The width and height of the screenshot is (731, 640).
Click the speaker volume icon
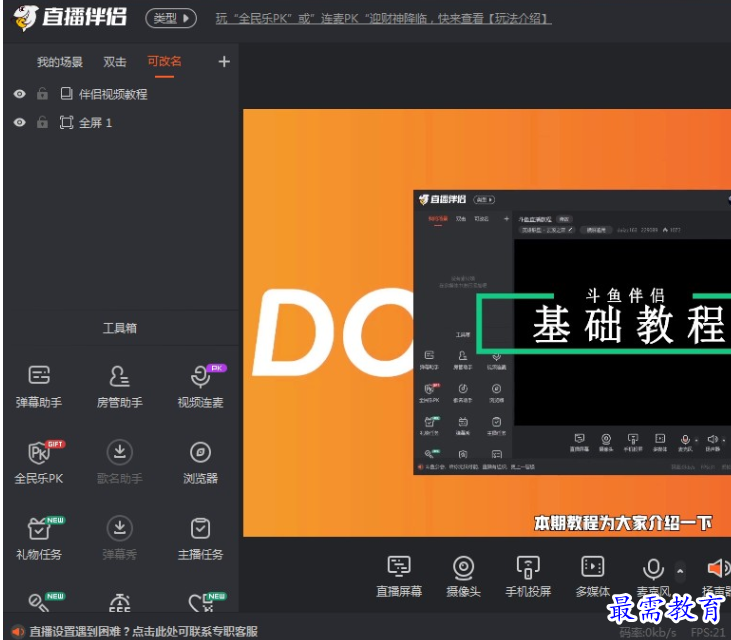(718, 568)
